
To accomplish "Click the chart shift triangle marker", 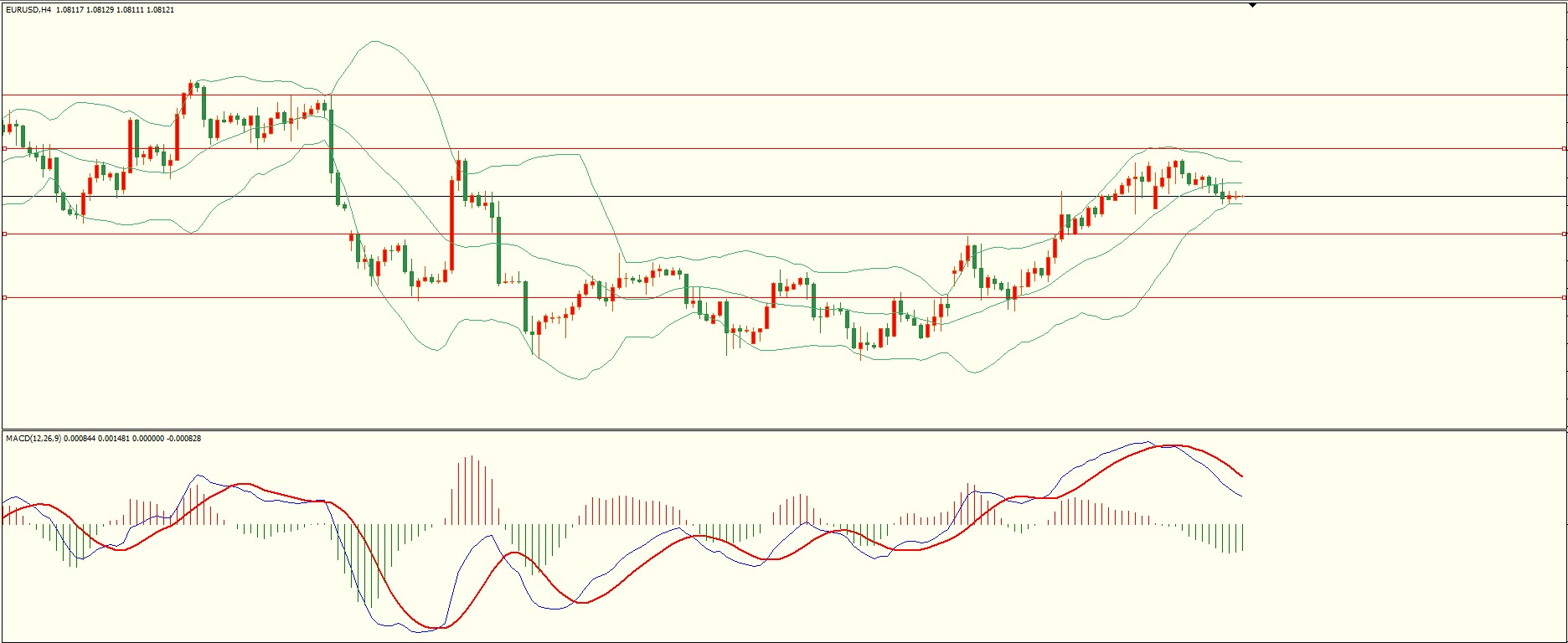I will click(x=1252, y=5).
